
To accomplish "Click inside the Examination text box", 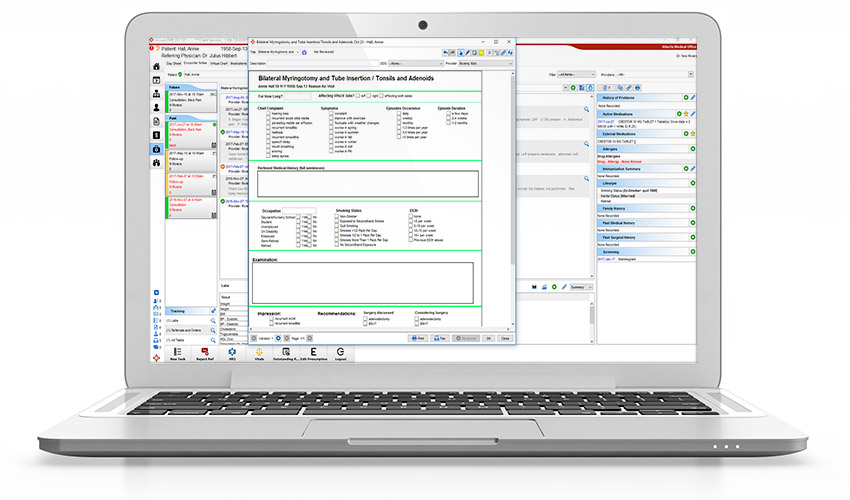I will [363, 283].
